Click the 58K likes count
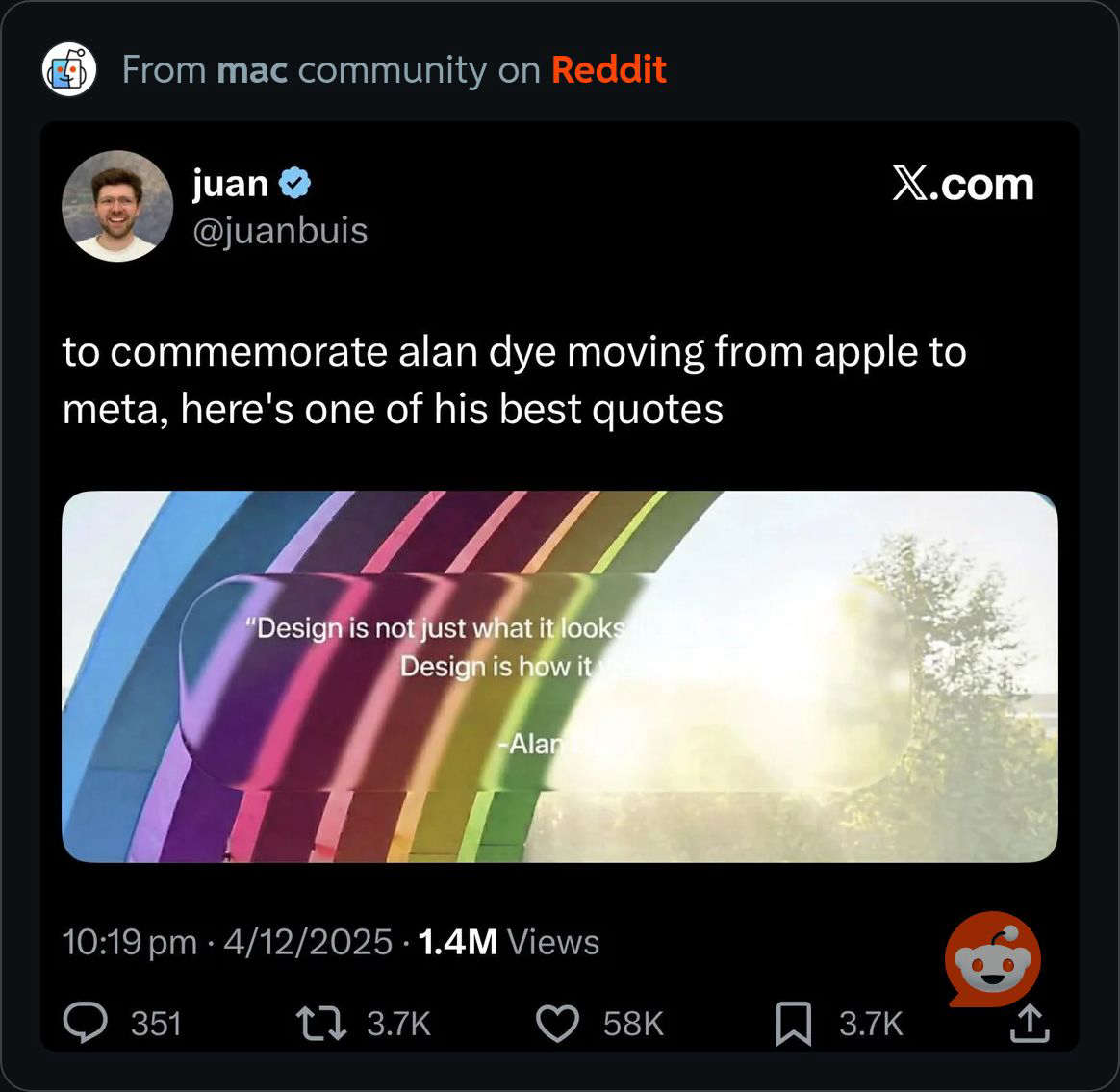 coord(633,1024)
